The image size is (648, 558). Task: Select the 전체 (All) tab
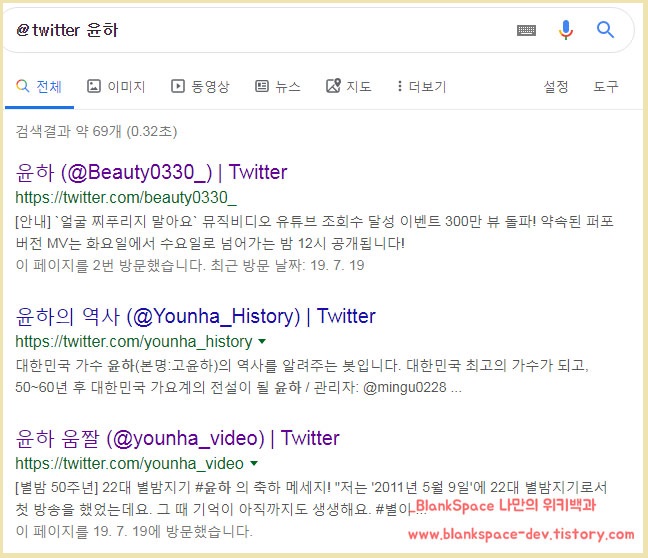(39, 86)
